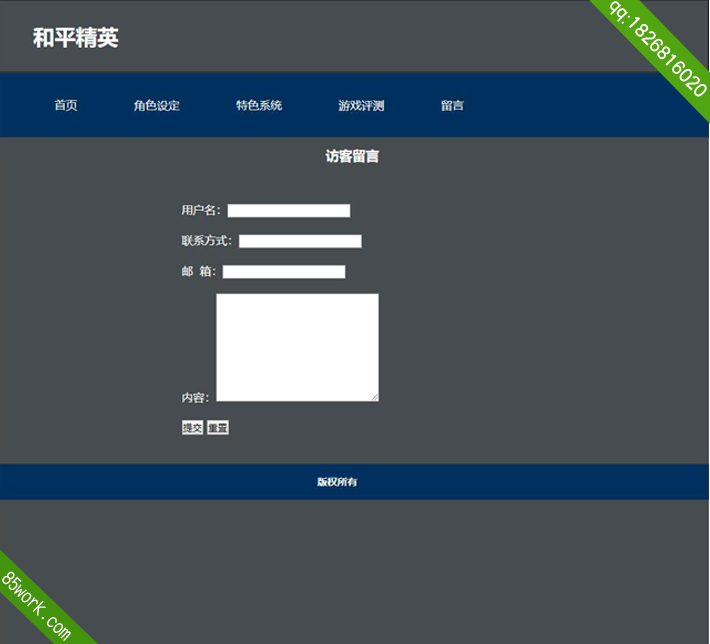Screen dimensions: 710x644
Task: Grab the textarea resize handle corner
Action: (x=375, y=398)
